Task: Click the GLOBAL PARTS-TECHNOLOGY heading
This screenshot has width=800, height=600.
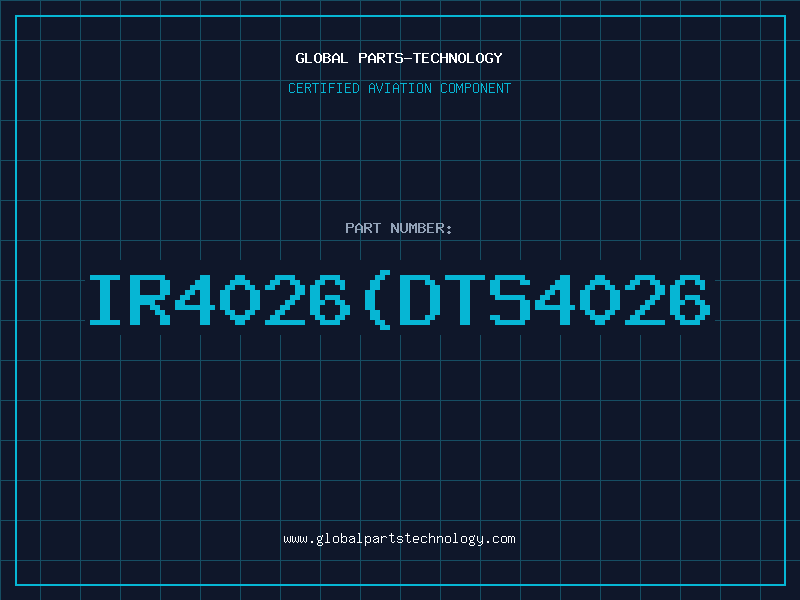Action: click(x=399, y=58)
